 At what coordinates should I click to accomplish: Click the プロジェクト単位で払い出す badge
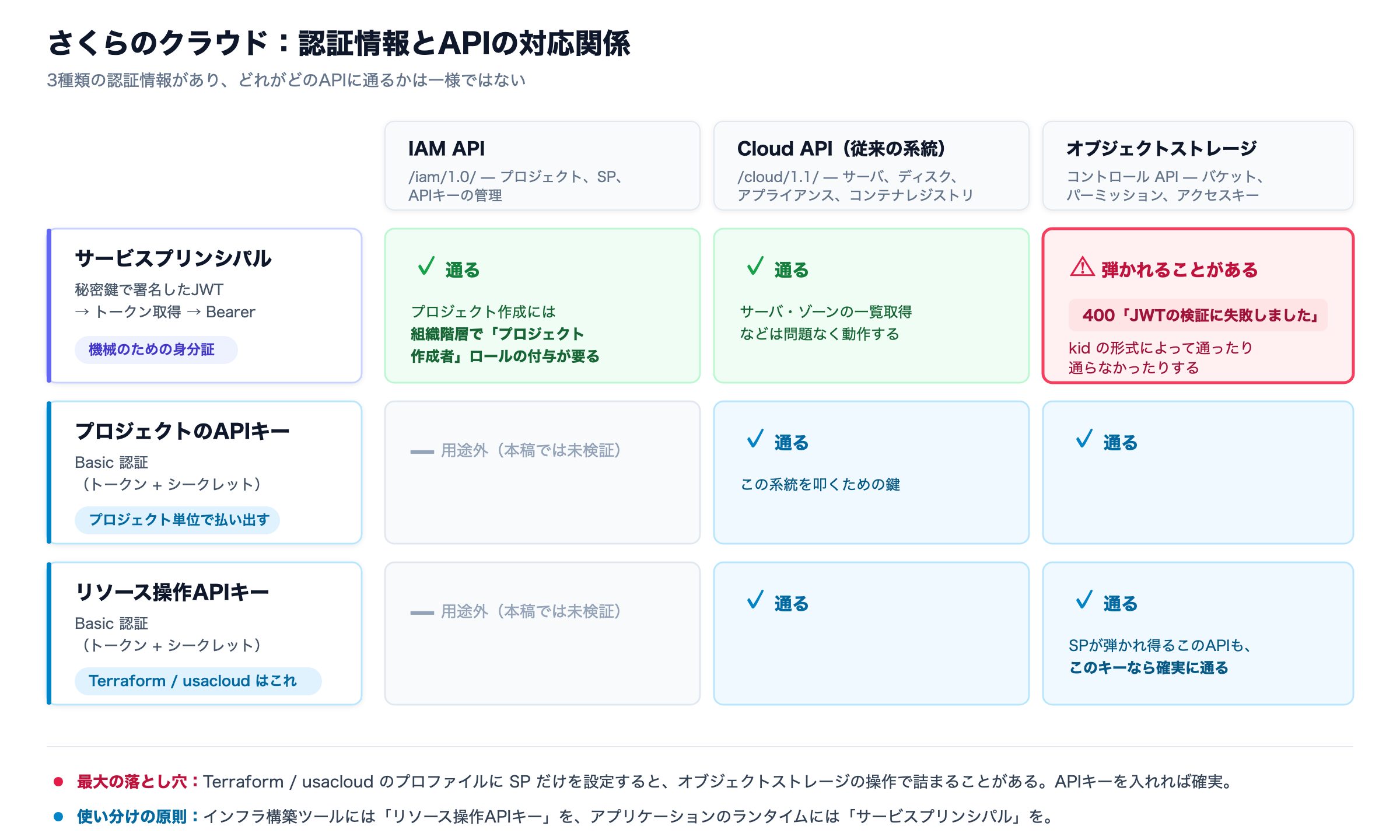pyautogui.click(x=177, y=520)
